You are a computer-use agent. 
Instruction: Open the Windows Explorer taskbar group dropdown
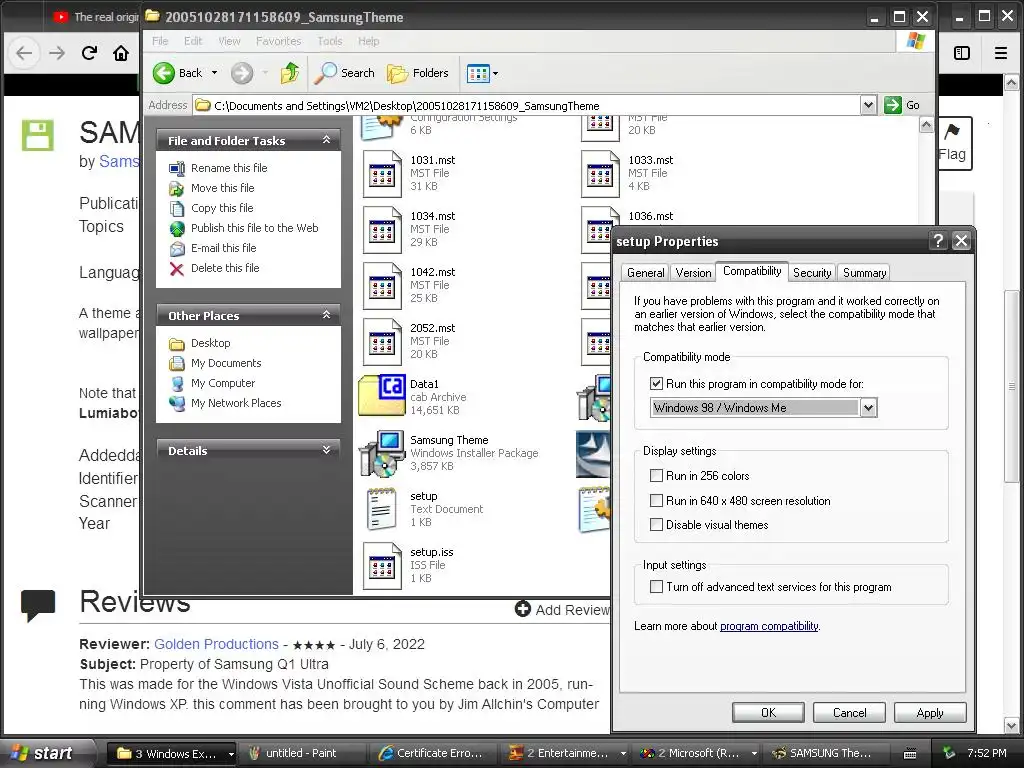pos(231,754)
